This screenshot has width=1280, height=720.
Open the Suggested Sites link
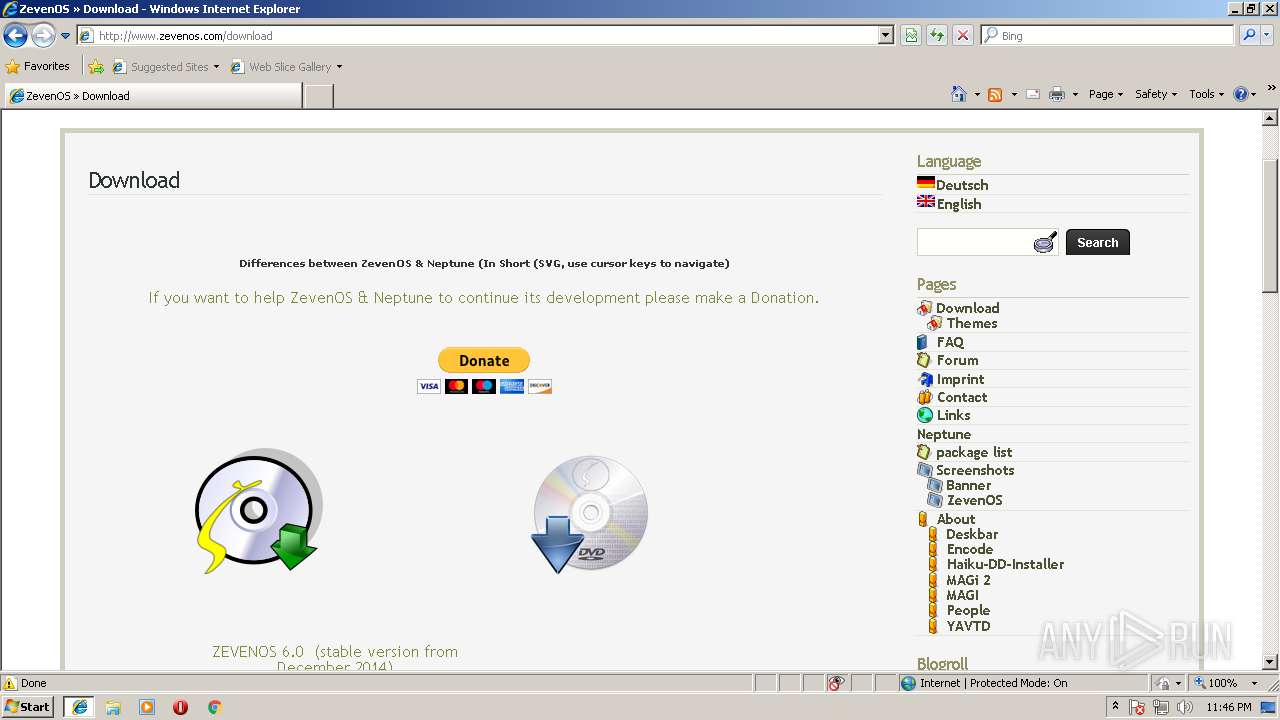coord(165,67)
